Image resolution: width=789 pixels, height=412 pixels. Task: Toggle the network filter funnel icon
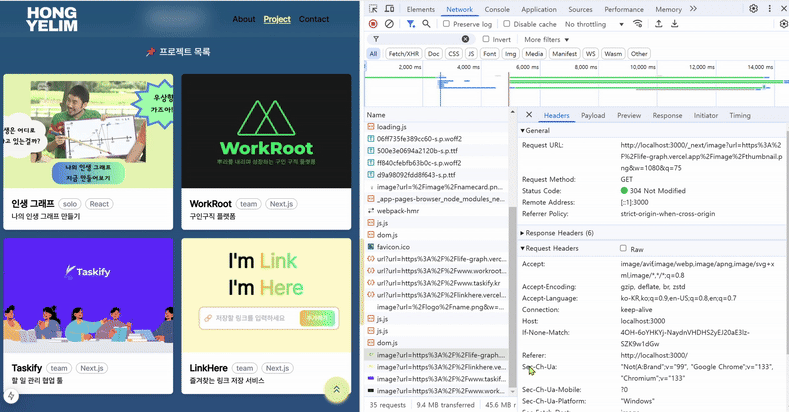411,24
